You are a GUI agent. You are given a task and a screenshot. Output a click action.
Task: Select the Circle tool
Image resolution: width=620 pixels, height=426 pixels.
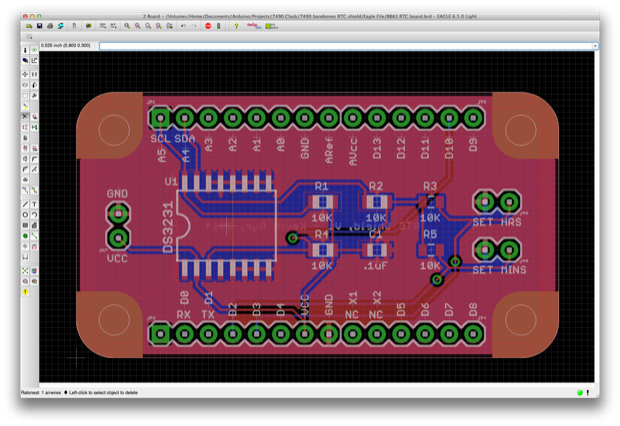25,215
